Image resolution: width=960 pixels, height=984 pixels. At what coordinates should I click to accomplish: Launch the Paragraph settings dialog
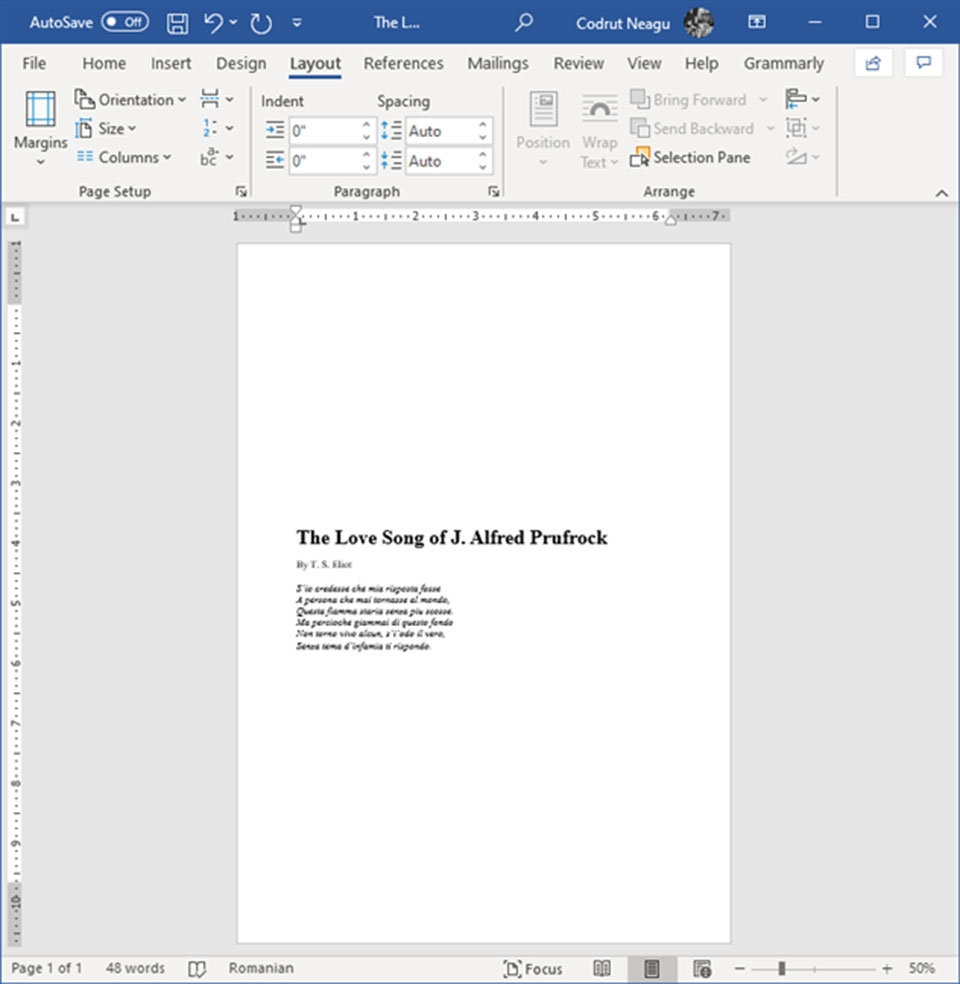click(494, 191)
